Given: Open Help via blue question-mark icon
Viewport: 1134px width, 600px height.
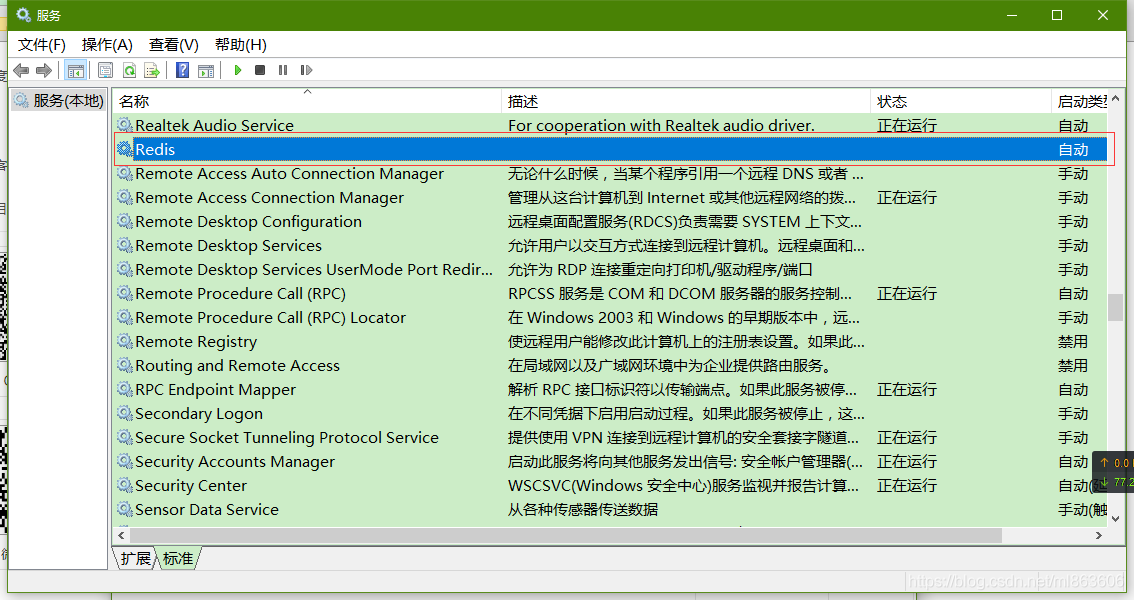Looking at the screenshot, I should [x=183, y=70].
